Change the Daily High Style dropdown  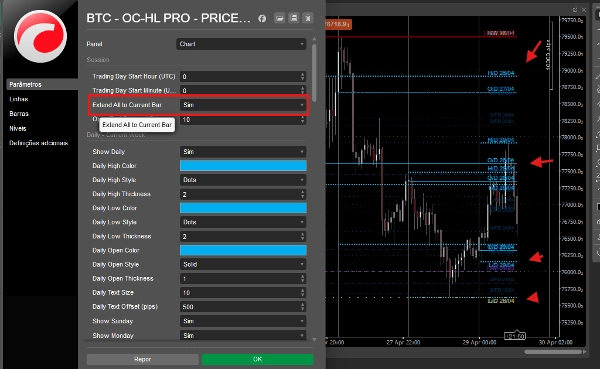coord(243,180)
